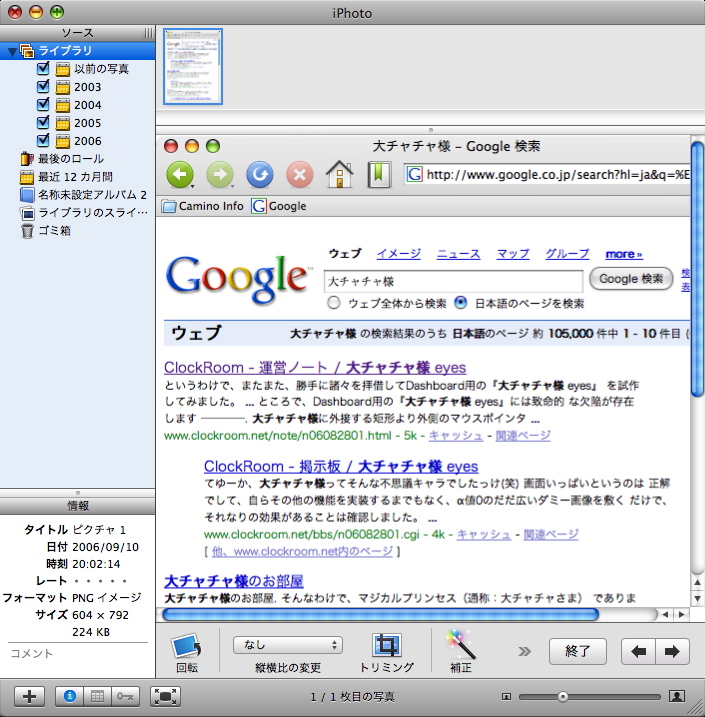The image size is (705, 717).
Task: Click the scroll right arrow
Action: (682, 615)
